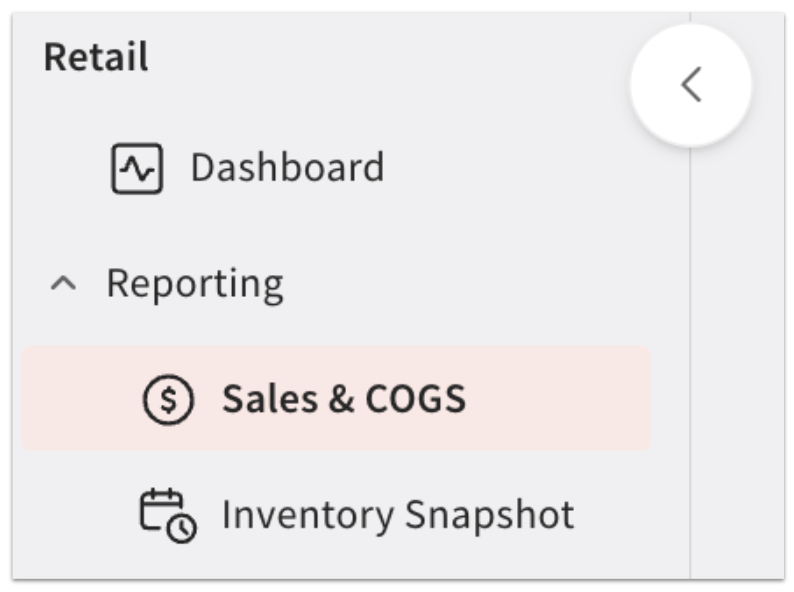Click the upward caret beside Reporting
Screen dimensions: 794x592
pyautogui.click(x=62, y=284)
